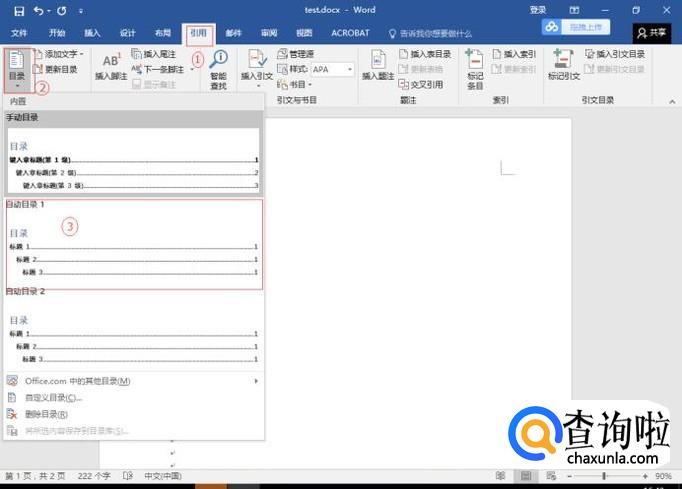The height and width of the screenshot is (489, 682).
Task: Switch to the 审阅 ribbon tab
Action: (269, 33)
